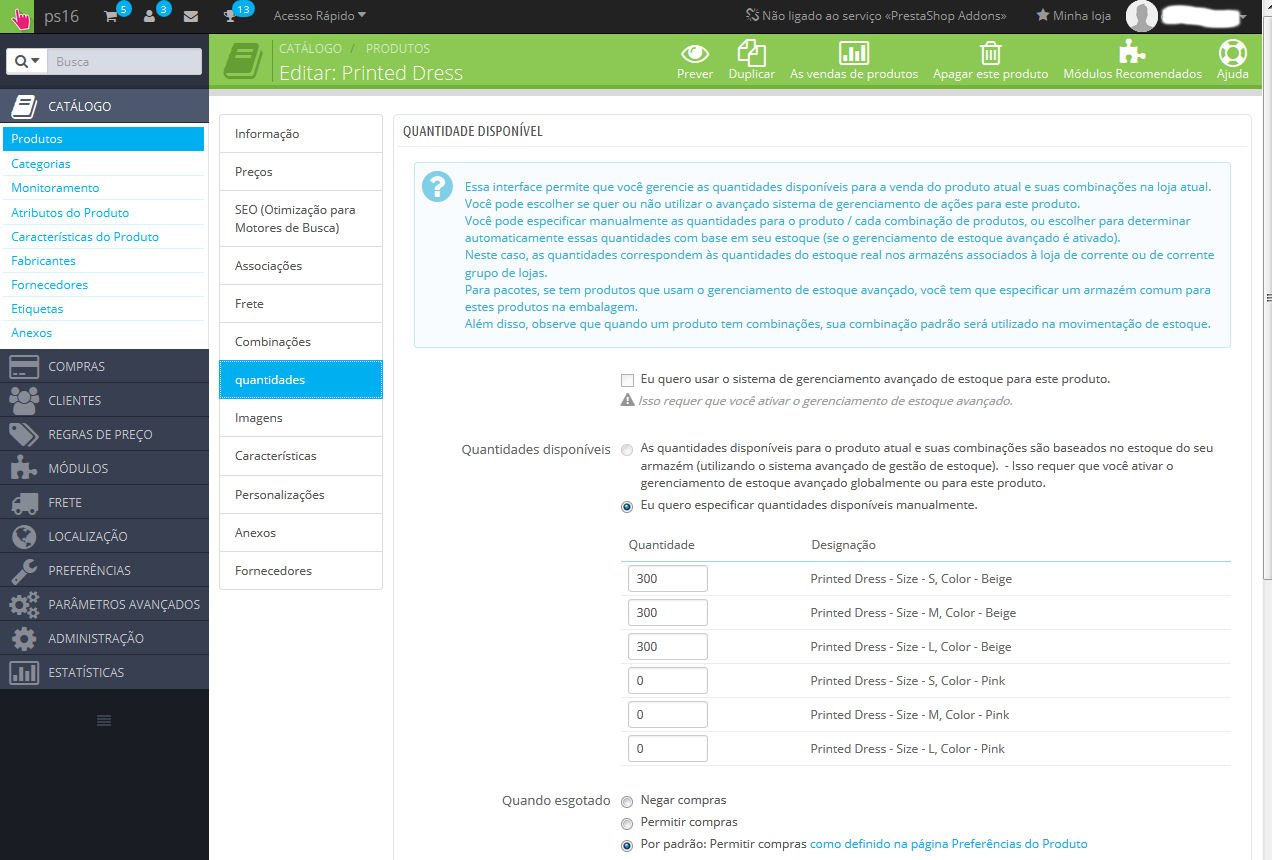
Task: Select quantities based on warehouse stock radio
Action: (x=627, y=449)
